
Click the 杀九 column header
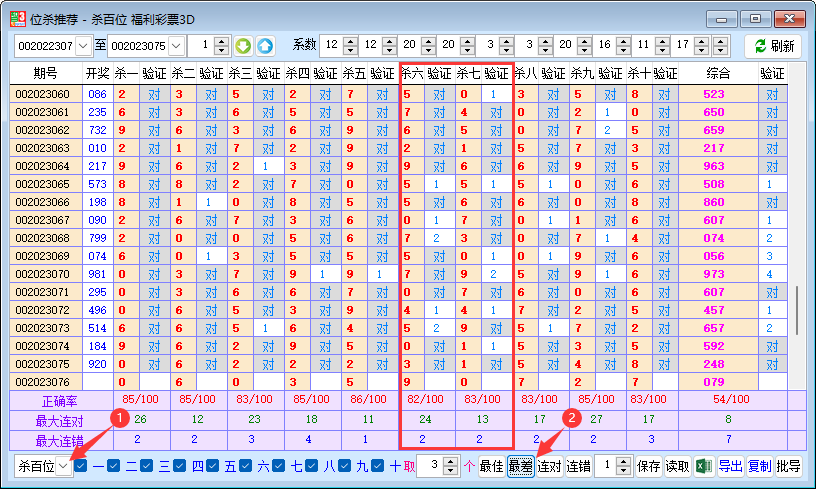(x=582, y=73)
